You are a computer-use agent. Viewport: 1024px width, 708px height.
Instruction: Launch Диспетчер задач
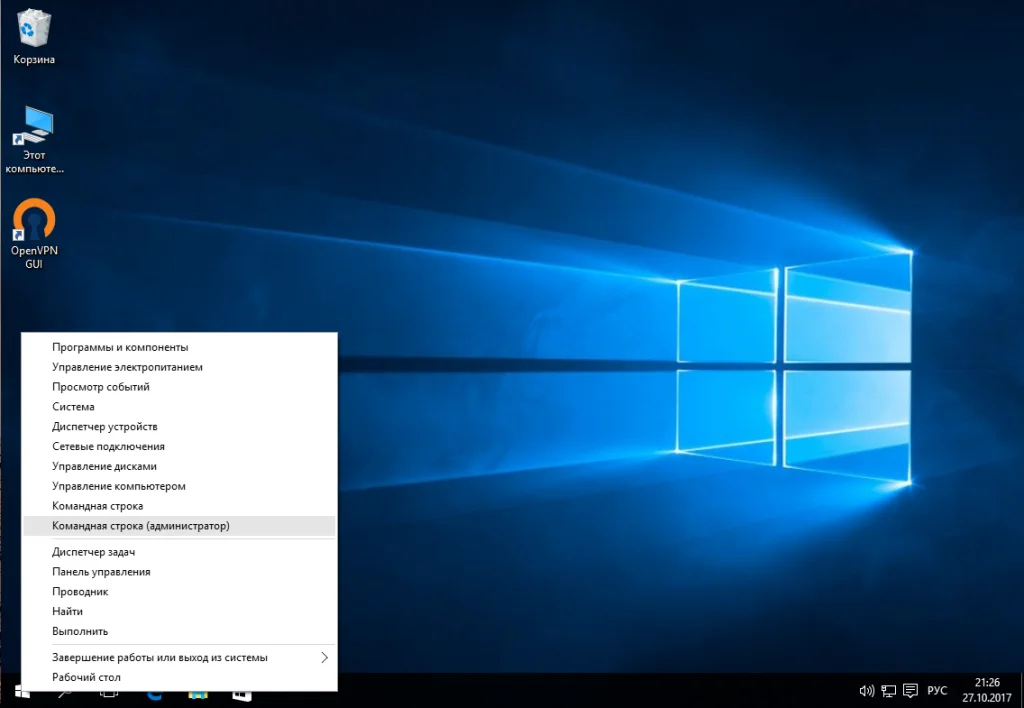tap(94, 552)
